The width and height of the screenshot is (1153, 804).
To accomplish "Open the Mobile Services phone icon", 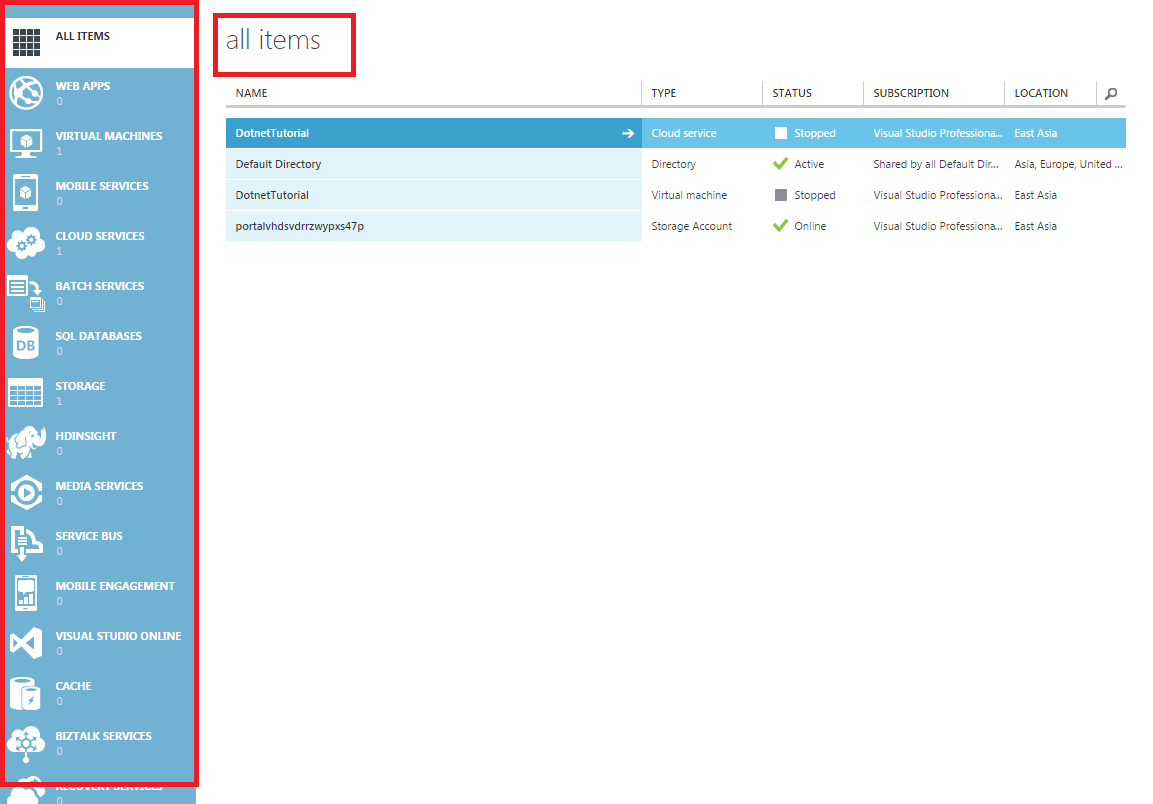I will pyautogui.click(x=26, y=193).
